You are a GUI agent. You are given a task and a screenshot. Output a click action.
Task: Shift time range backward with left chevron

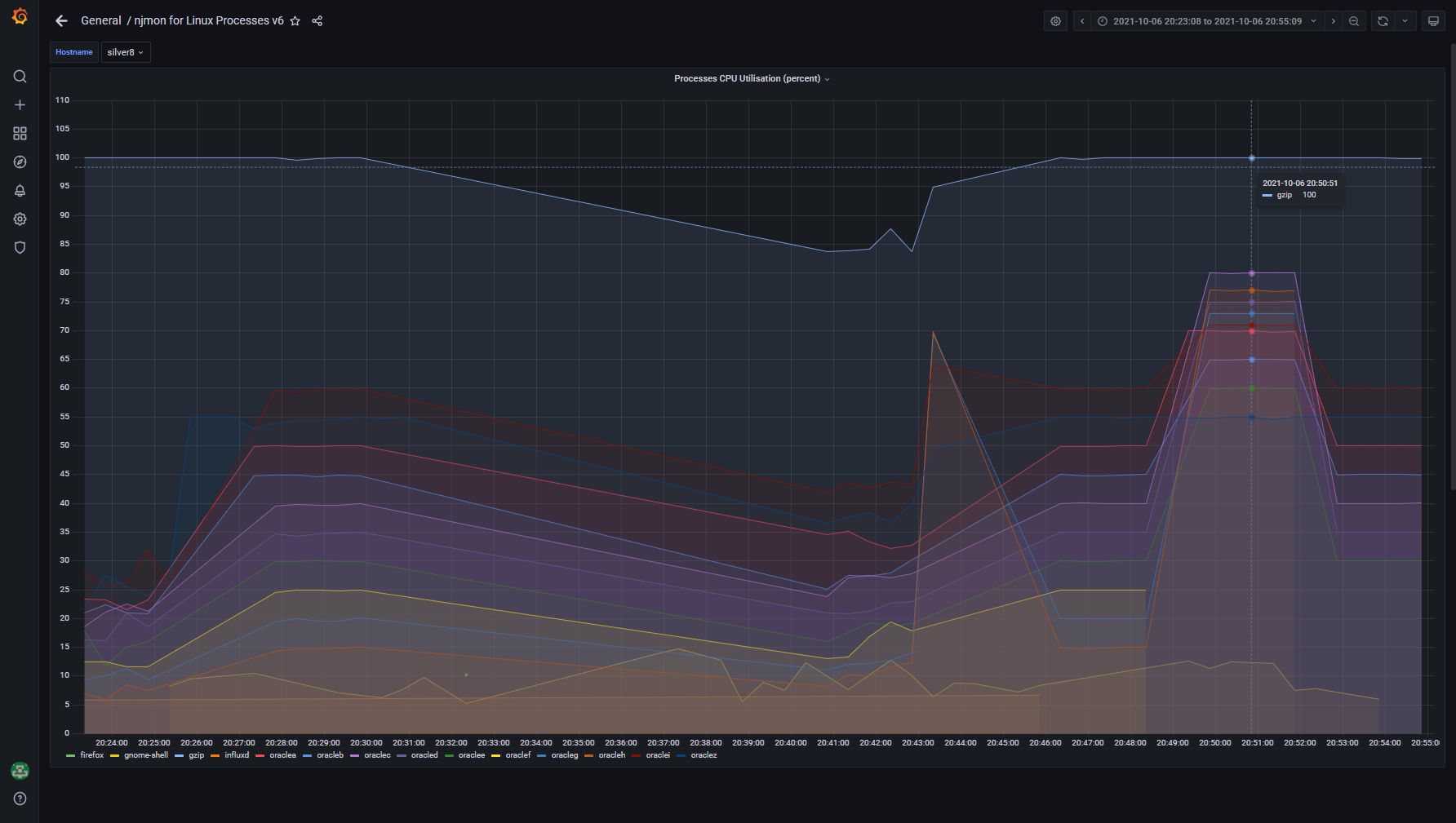(x=1082, y=21)
